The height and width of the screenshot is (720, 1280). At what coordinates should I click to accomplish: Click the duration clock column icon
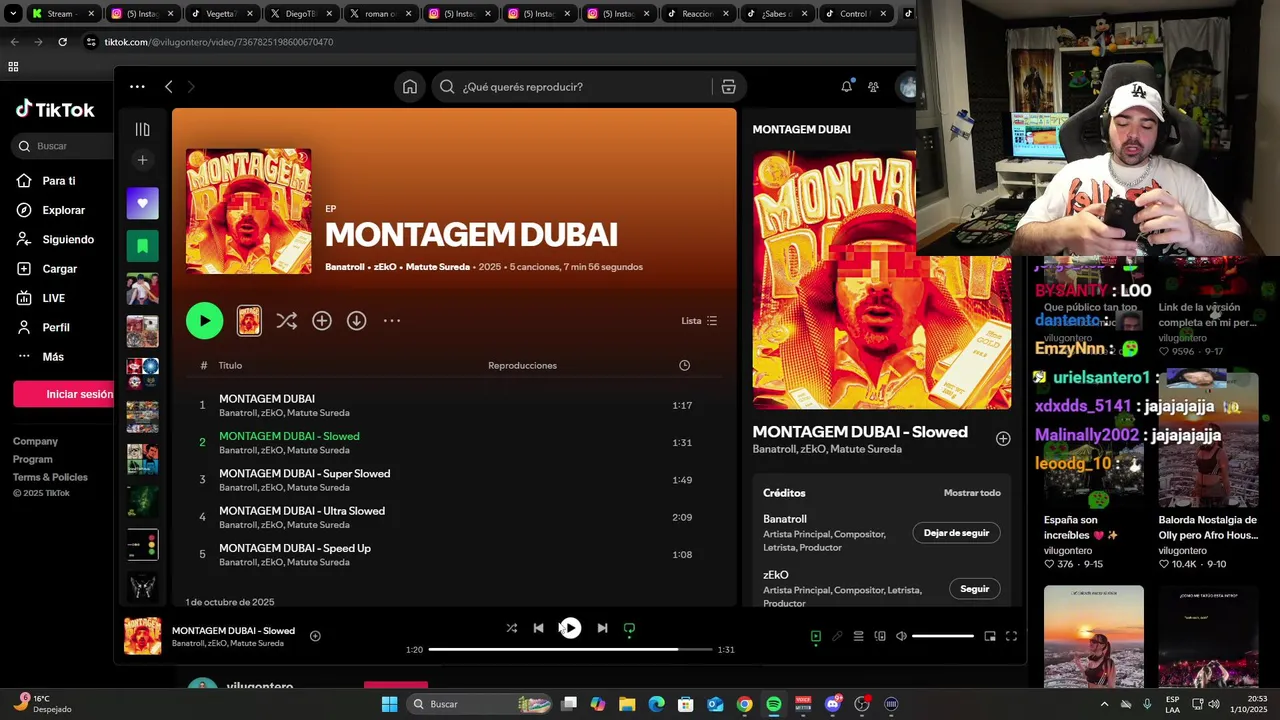coord(684,366)
